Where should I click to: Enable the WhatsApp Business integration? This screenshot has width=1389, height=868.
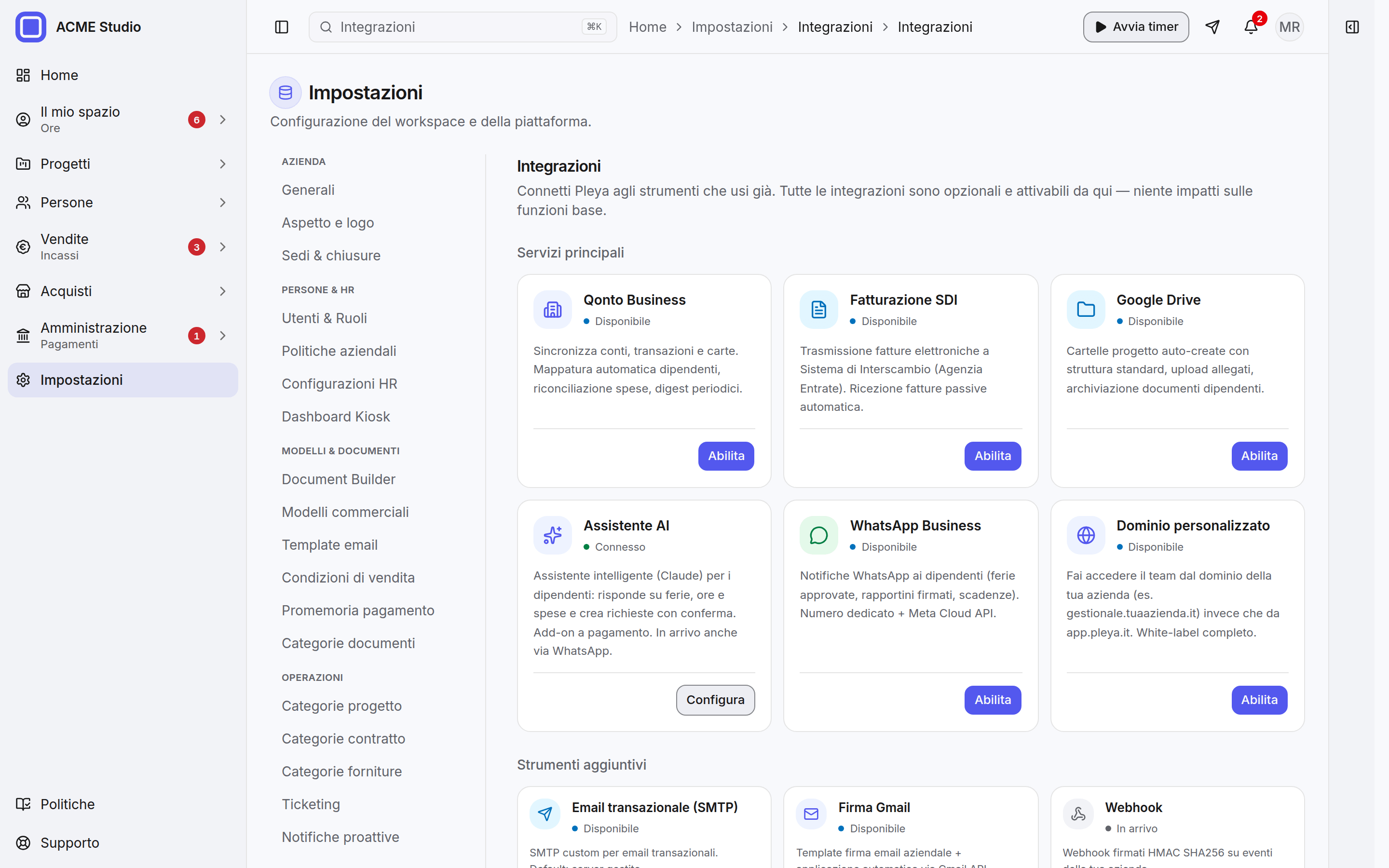[993, 700]
